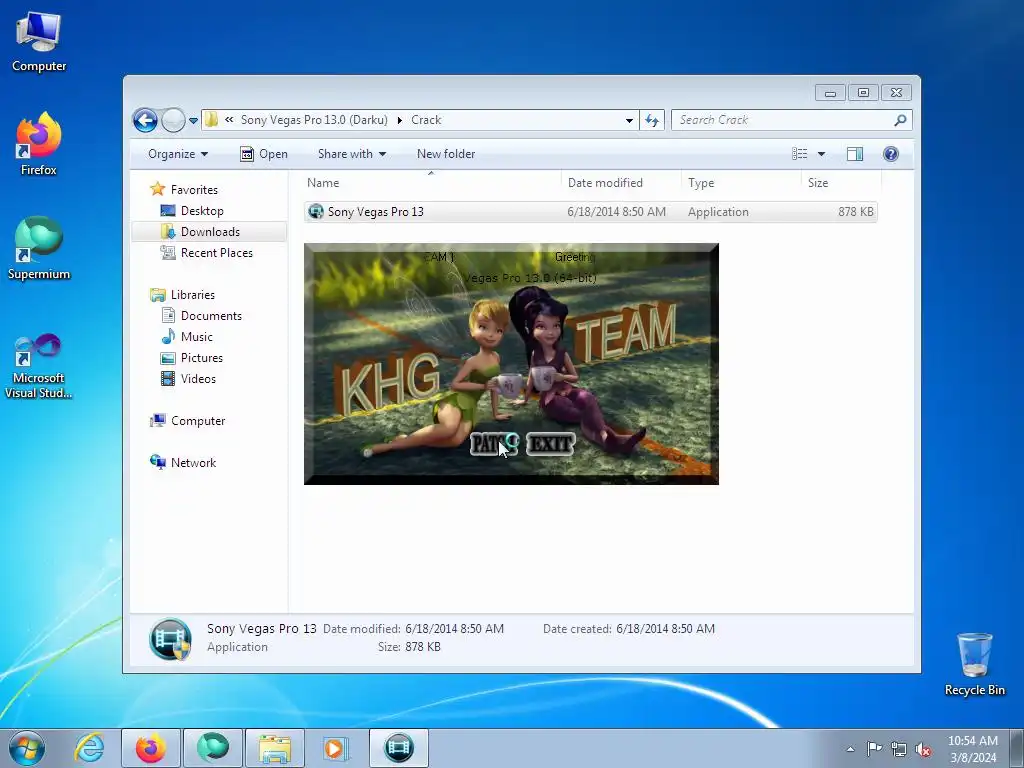Click the address bar folder icon

(x=211, y=120)
